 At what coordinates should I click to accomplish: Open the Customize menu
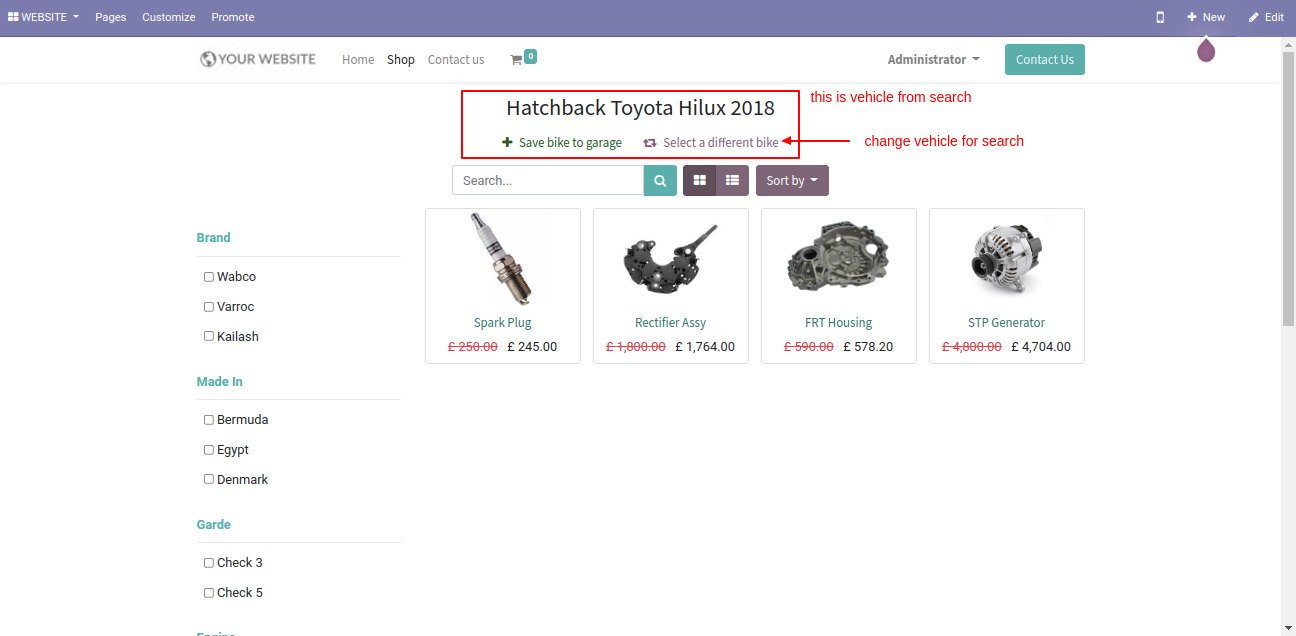[169, 17]
